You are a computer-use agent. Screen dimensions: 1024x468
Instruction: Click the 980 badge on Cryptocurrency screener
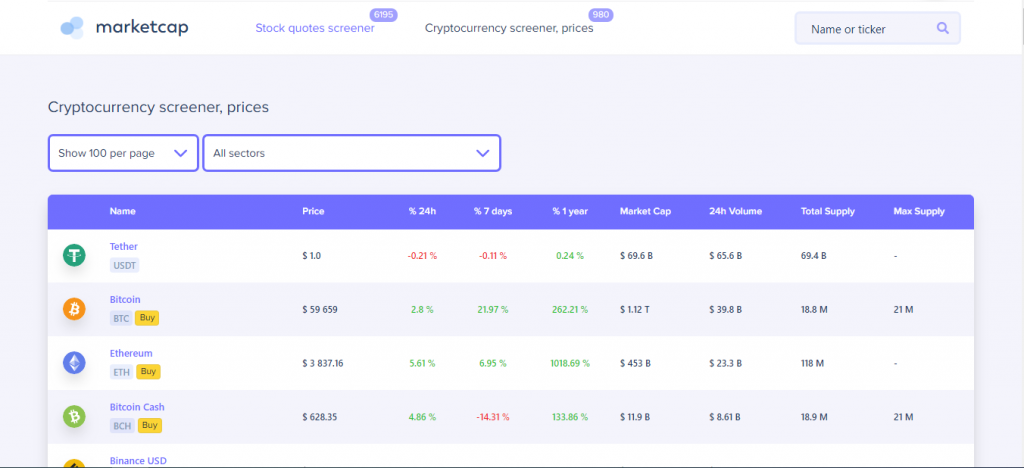[601, 14]
